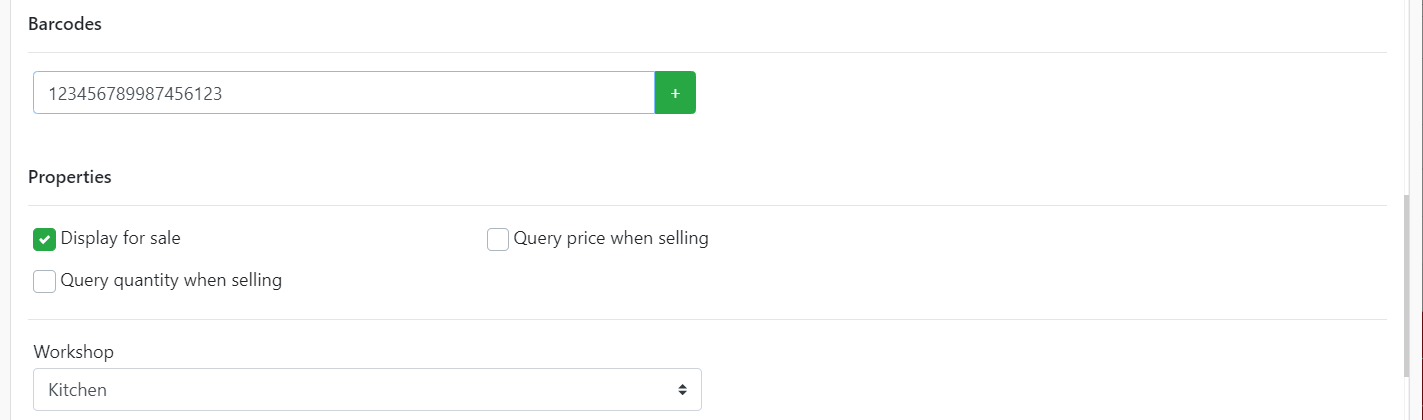Uncheck the Display for sale checkbox
1423x420 pixels.
44,240
